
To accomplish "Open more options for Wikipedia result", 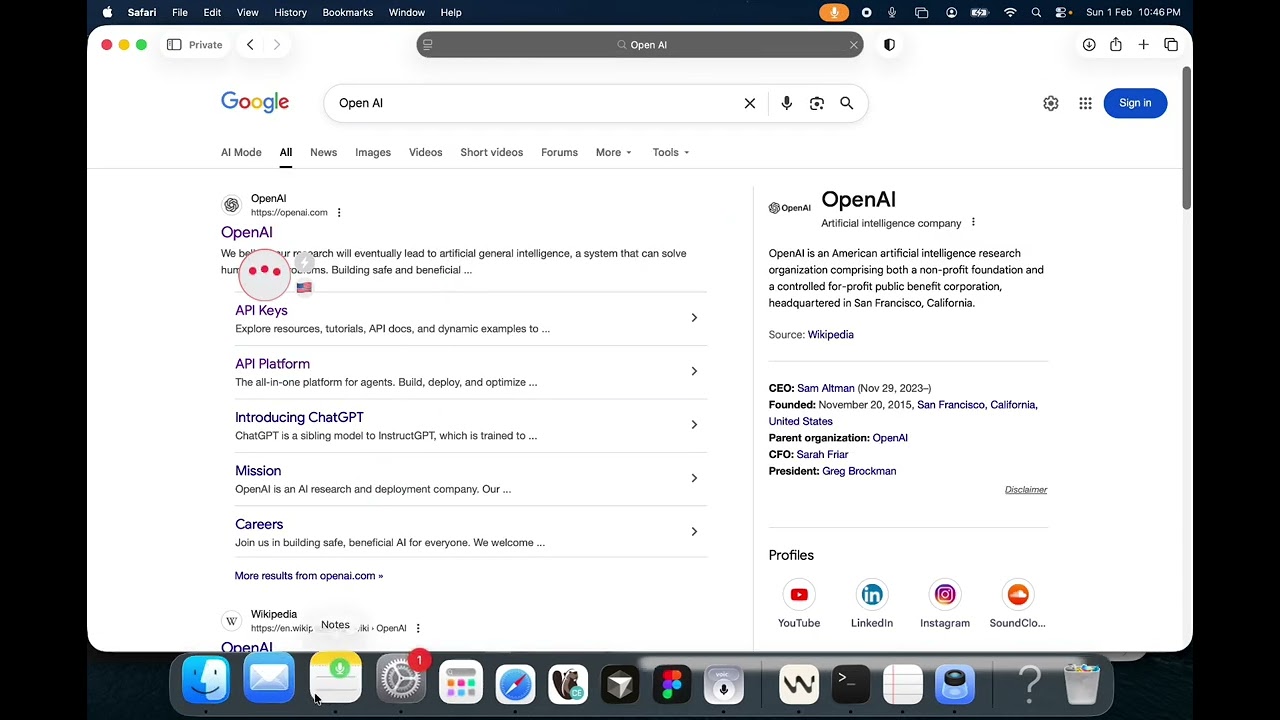I will [x=418, y=628].
